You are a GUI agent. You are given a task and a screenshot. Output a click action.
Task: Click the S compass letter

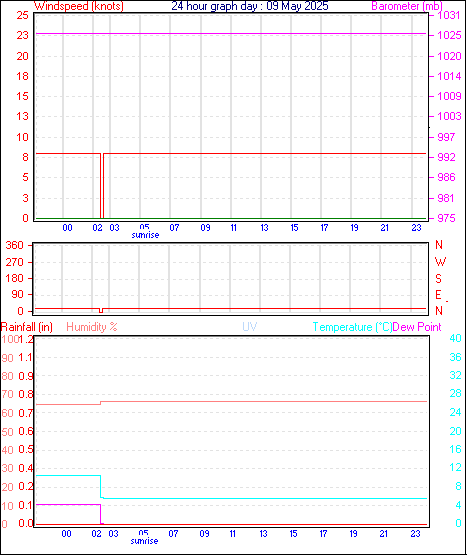[x=438, y=278]
